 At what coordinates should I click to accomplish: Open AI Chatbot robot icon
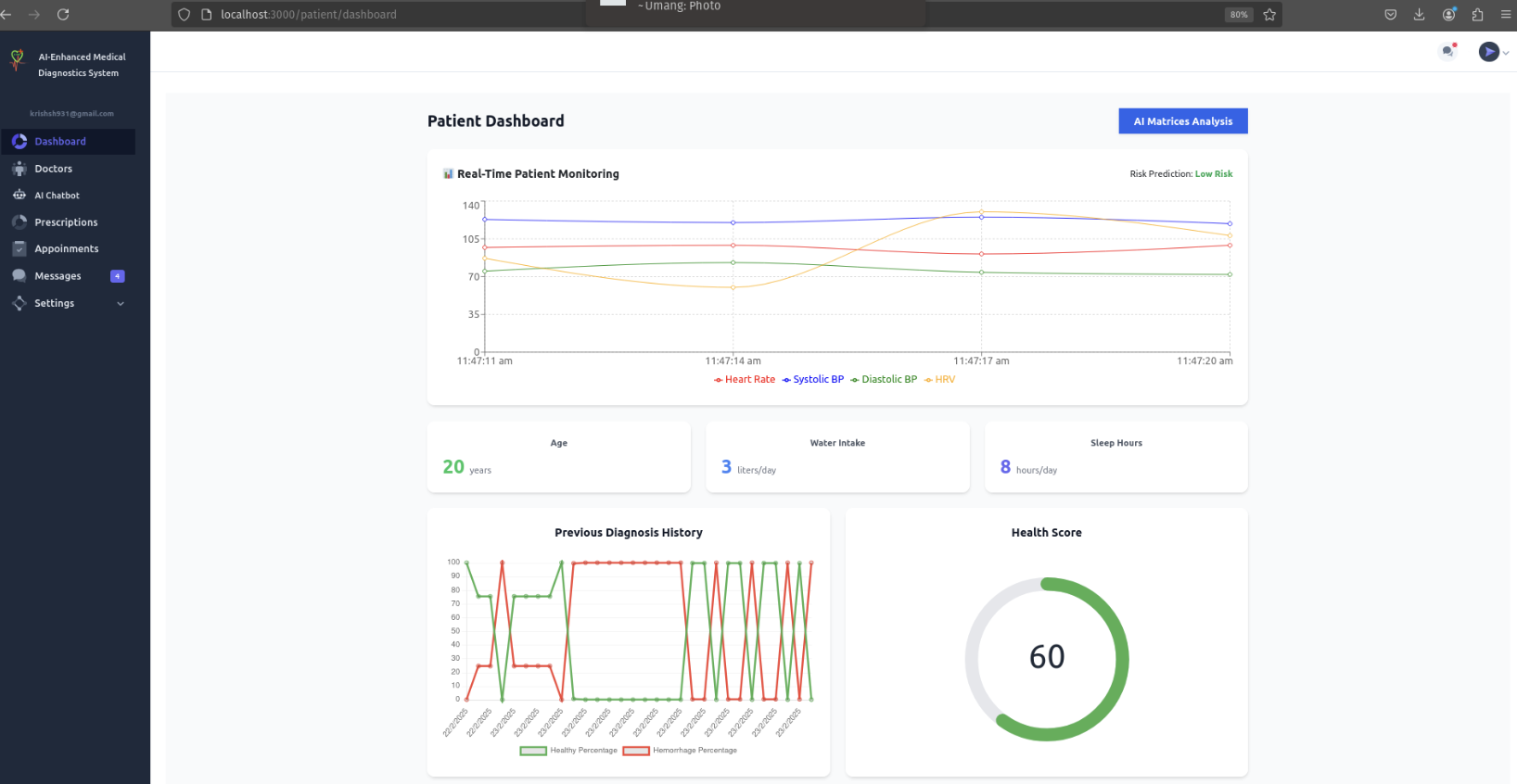pos(19,196)
